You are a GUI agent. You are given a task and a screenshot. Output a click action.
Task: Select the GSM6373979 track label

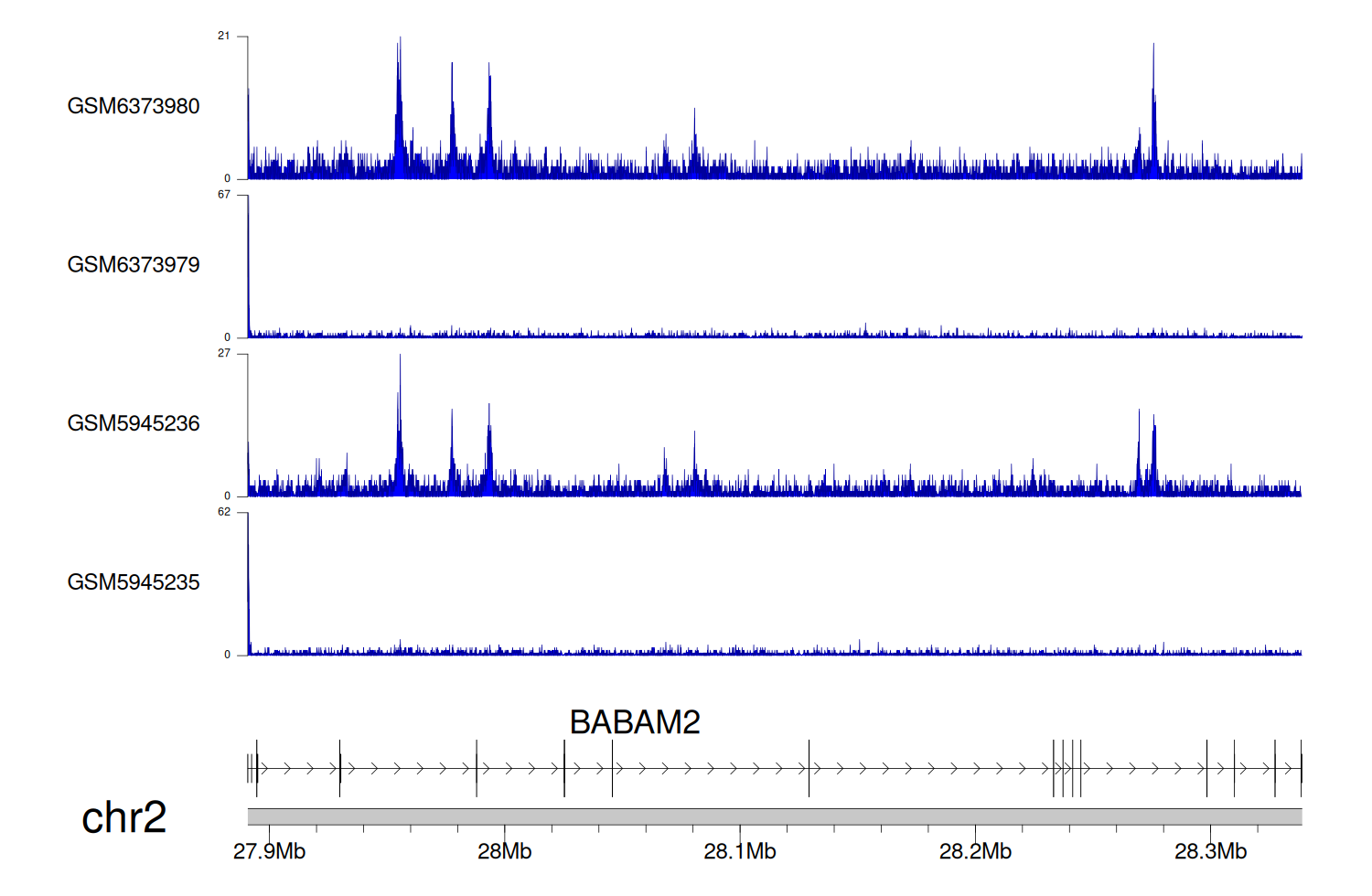[x=134, y=265]
